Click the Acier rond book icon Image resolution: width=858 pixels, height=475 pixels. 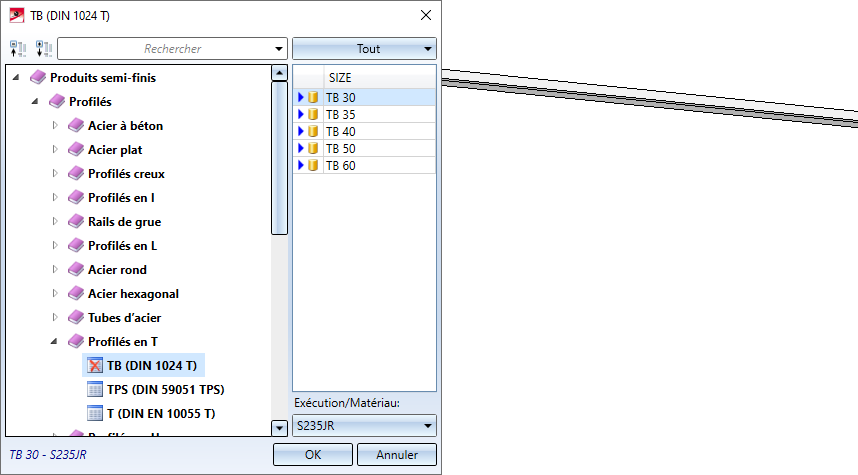click(76, 270)
